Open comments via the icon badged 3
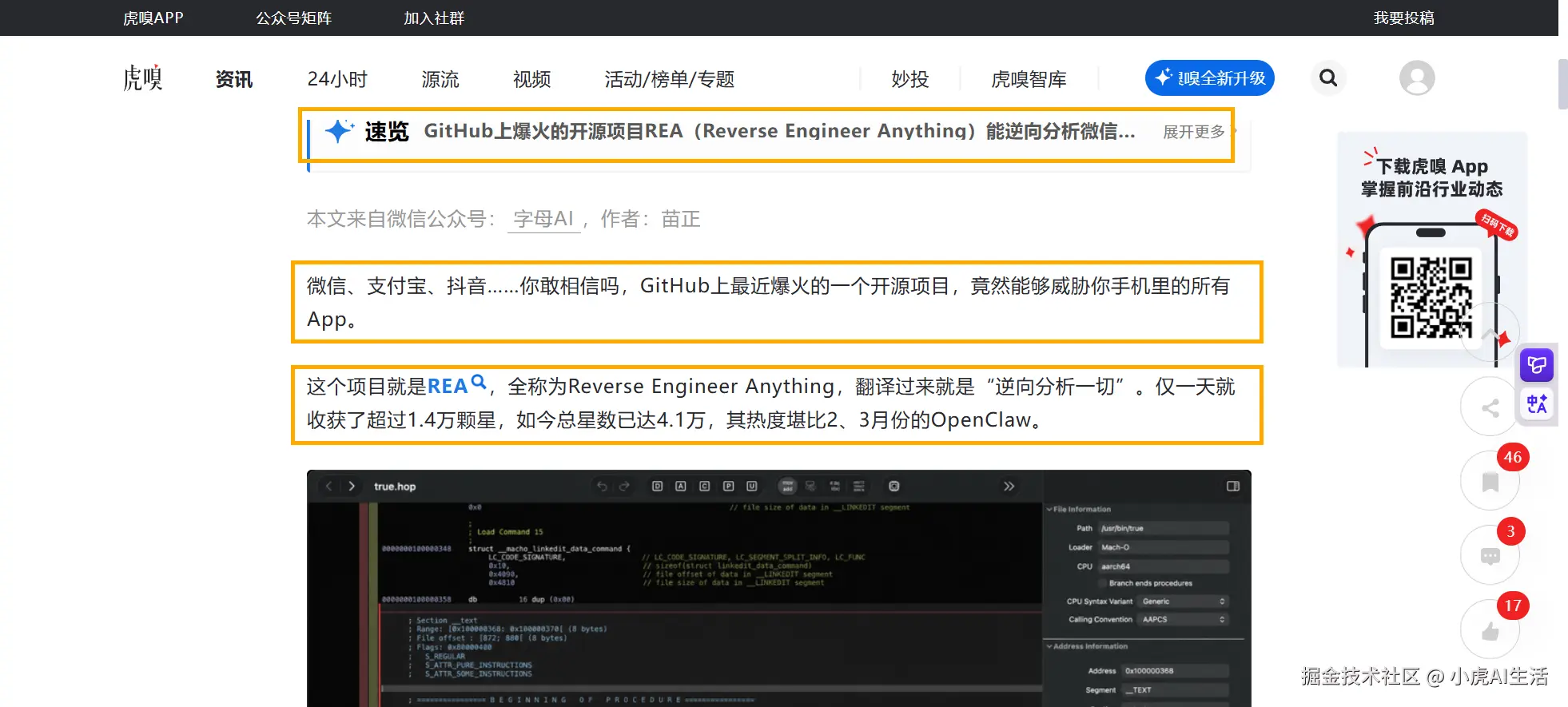 click(x=1490, y=555)
